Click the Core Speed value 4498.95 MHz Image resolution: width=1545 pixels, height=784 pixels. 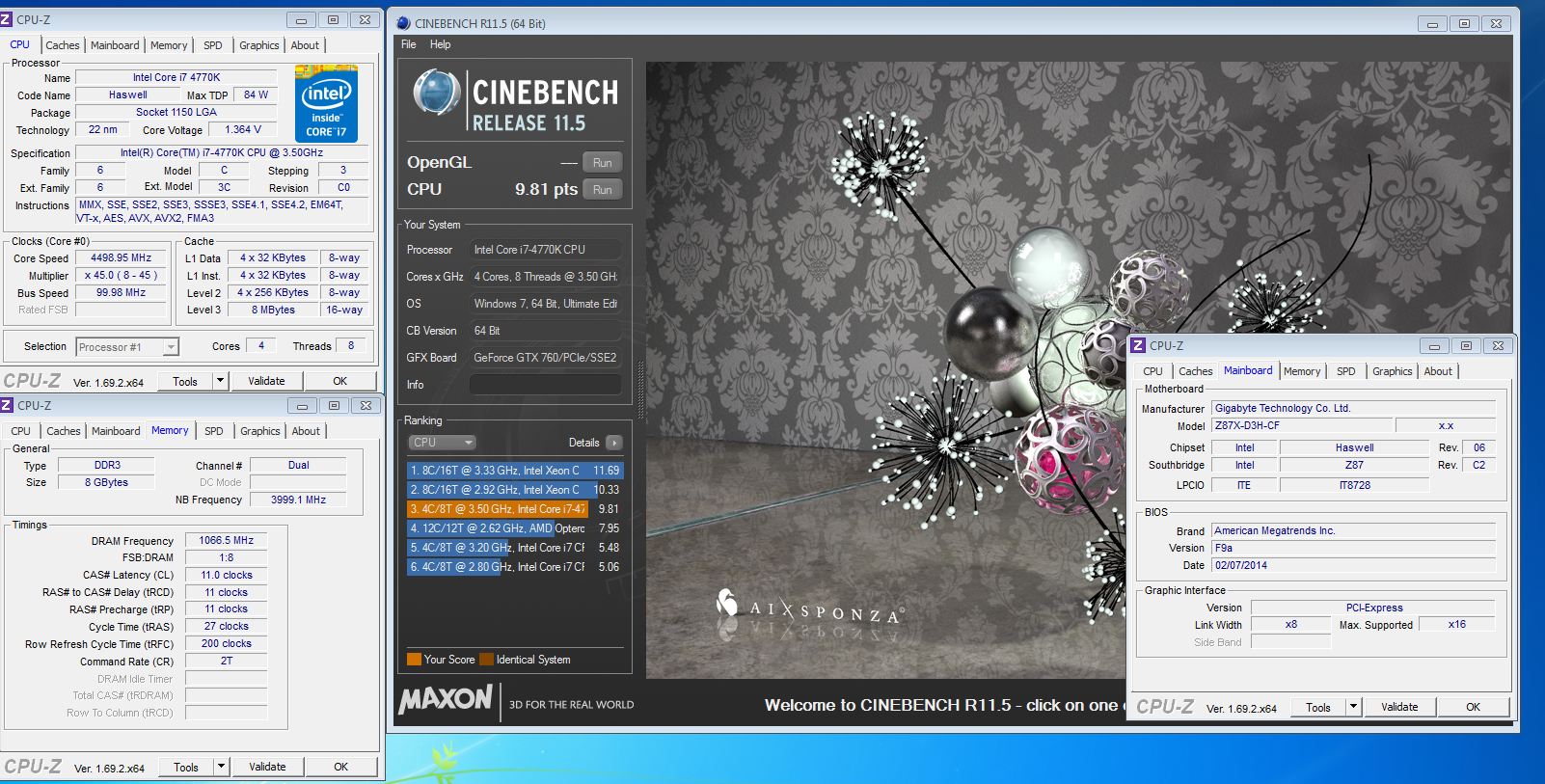[x=122, y=258]
